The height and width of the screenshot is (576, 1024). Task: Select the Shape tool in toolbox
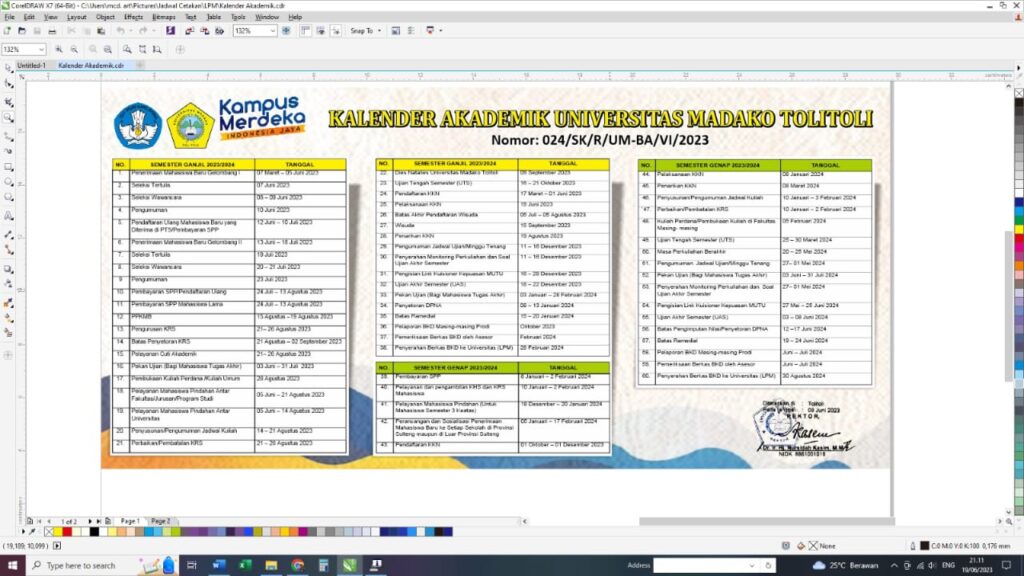(8, 85)
